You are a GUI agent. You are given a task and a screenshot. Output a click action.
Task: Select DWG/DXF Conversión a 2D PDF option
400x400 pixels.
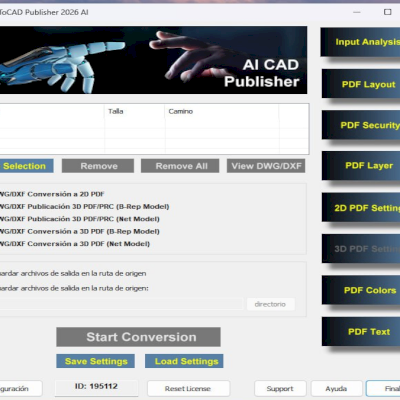point(52,194)
